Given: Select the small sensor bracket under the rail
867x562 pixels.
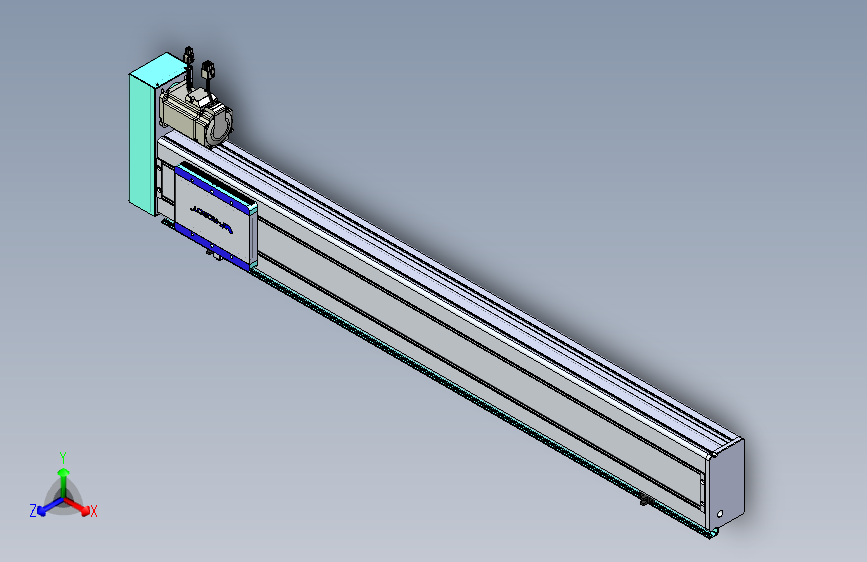Looking at the screenshot, I should [644, 501].
